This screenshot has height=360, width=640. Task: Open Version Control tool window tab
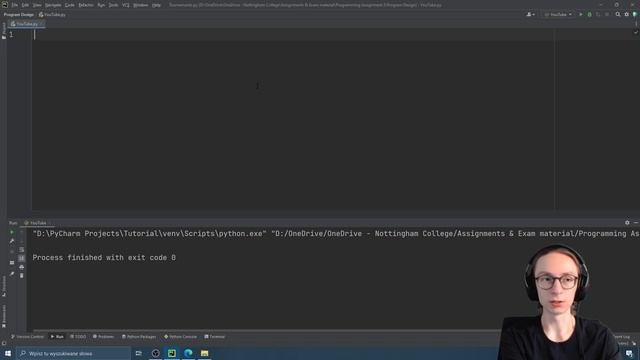(27, 337)
